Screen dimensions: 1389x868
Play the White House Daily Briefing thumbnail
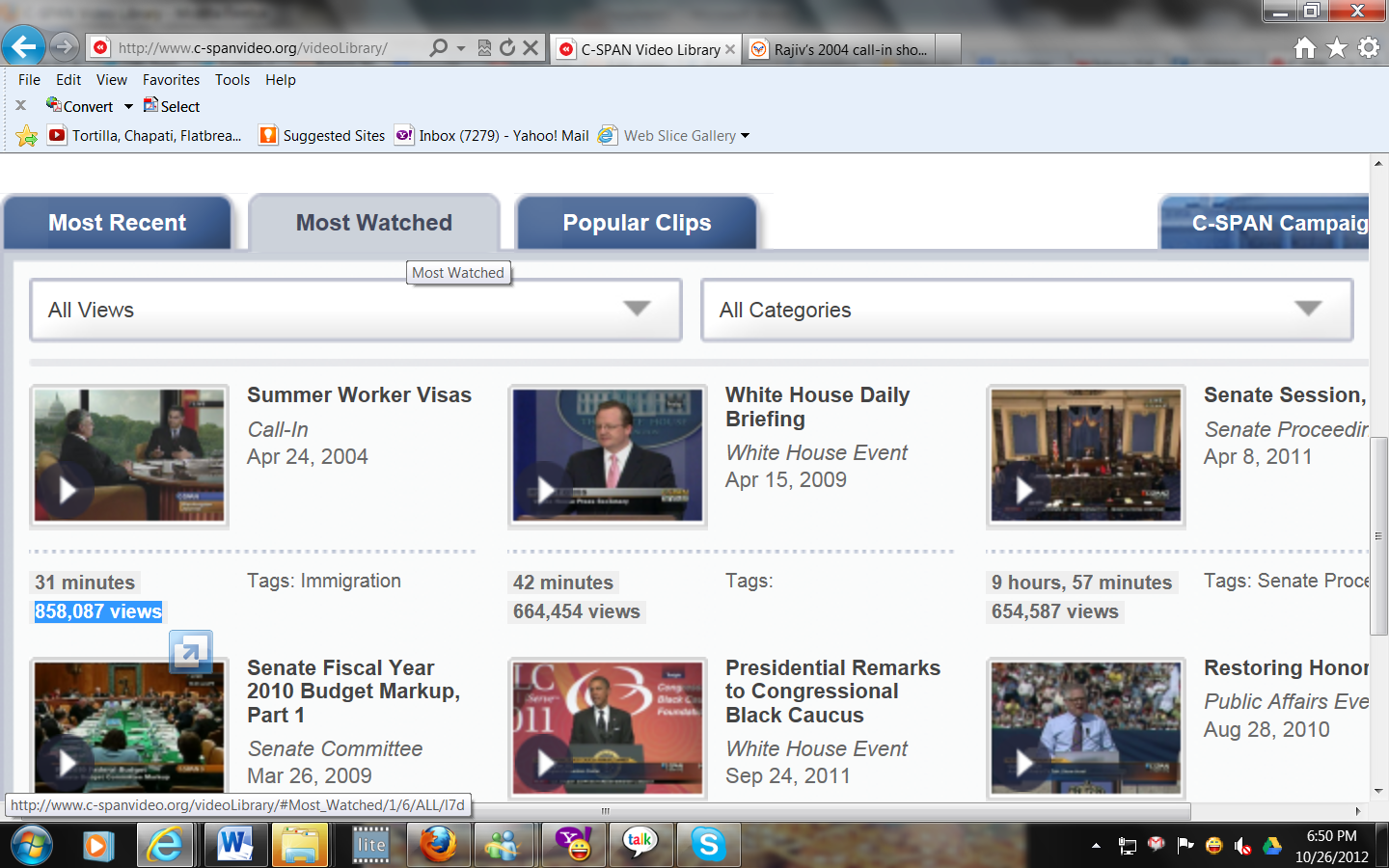click(608, 455)
